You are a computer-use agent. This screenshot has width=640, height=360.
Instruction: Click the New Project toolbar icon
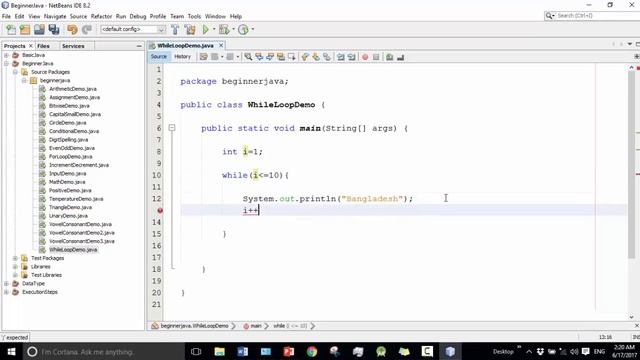(25, 29)
